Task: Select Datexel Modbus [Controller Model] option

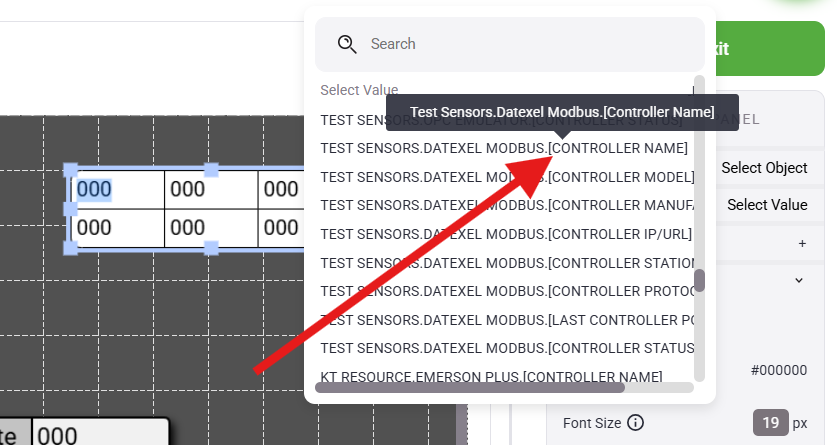Action: click(x=507, y=177)
